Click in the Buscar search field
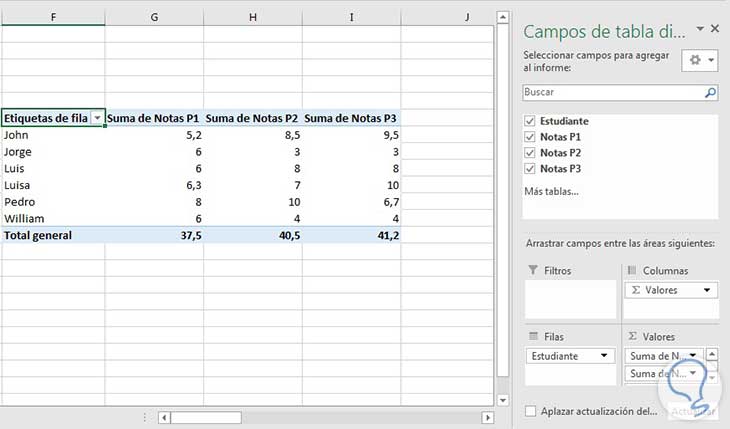Image resolution: width=730 pixels, height=429 pixels. click(610, 92)
